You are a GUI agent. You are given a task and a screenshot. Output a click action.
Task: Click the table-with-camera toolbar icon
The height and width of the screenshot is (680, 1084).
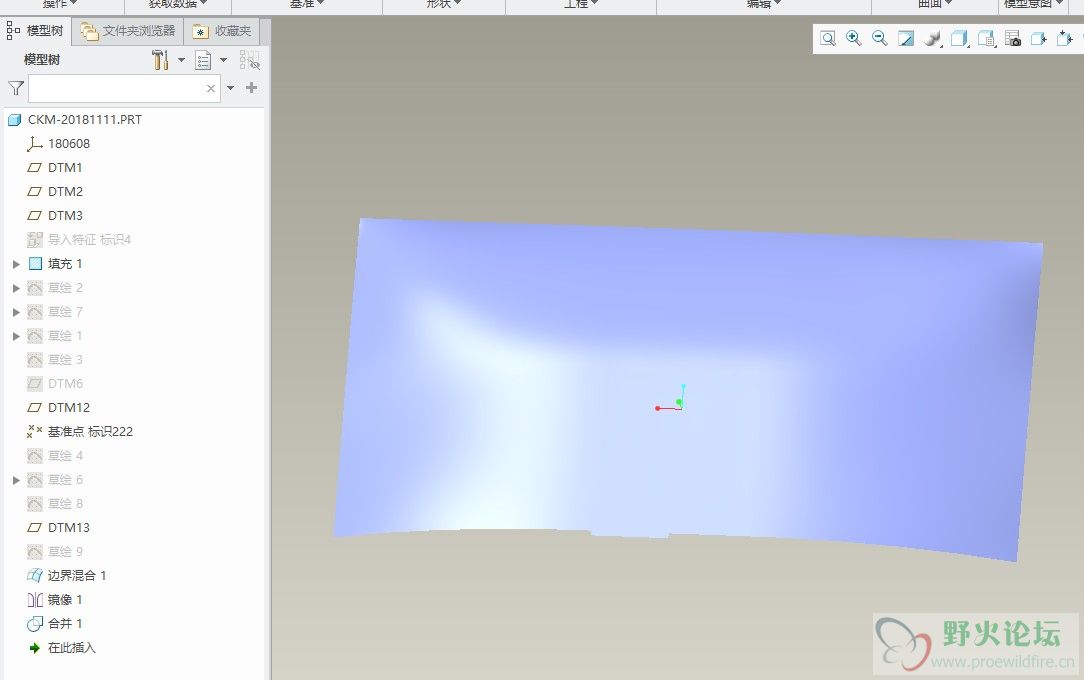[1013, 39]
